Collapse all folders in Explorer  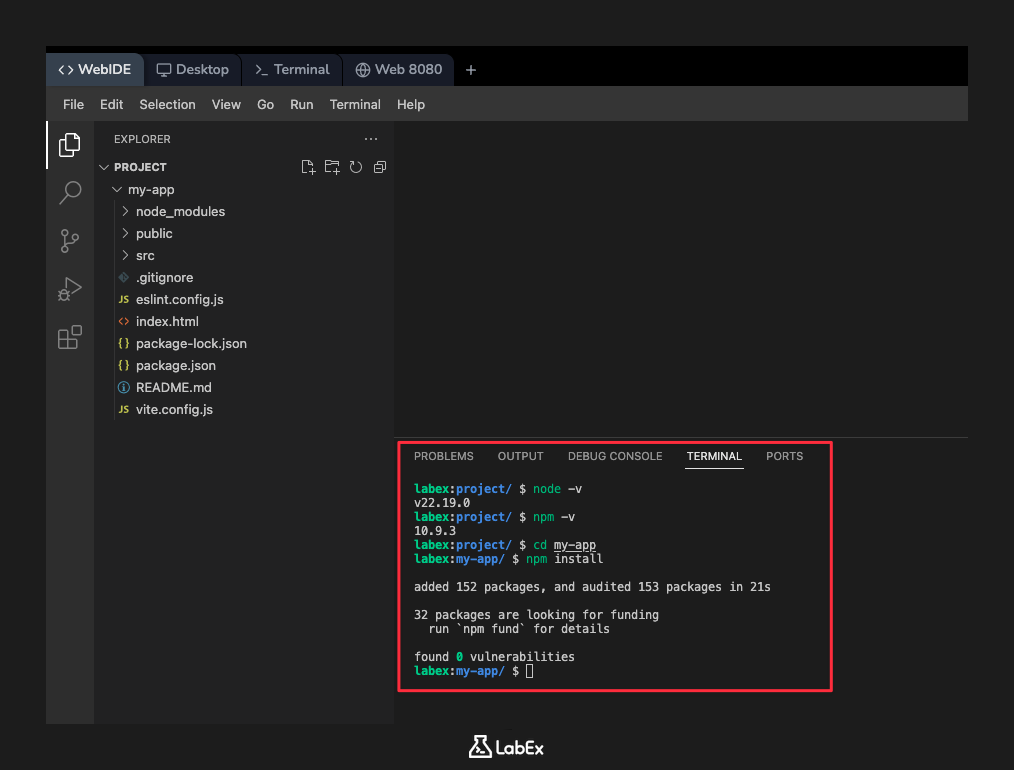click(380, 167)
